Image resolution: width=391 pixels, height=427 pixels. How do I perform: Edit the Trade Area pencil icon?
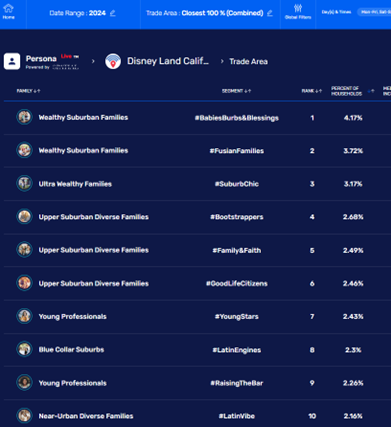pos(270,13)
